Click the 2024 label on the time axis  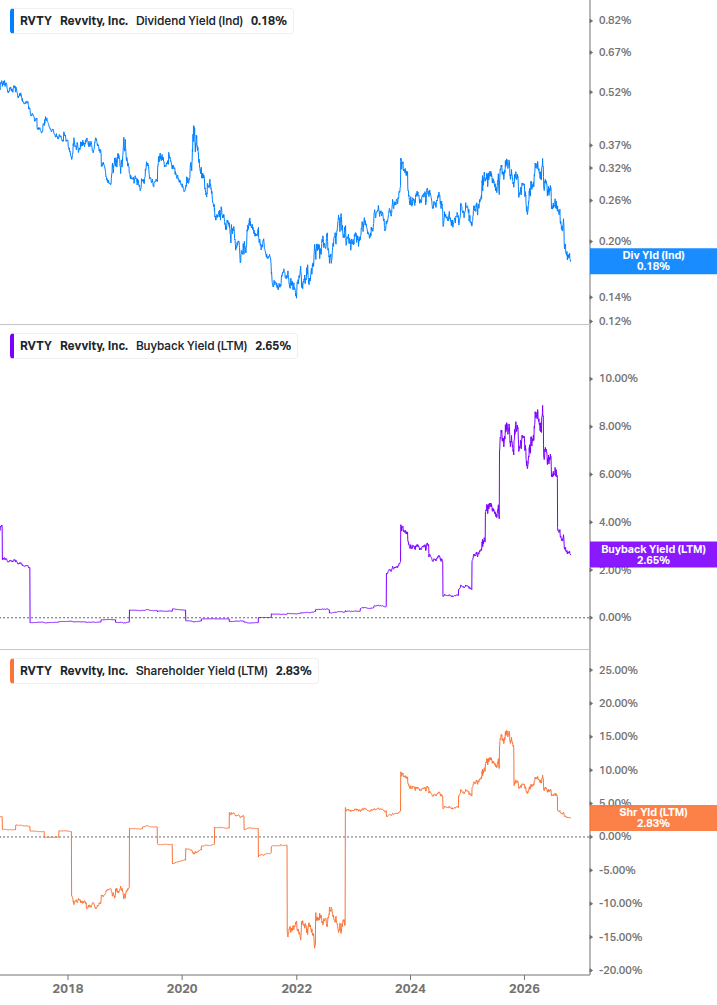[x=411, y=988]
